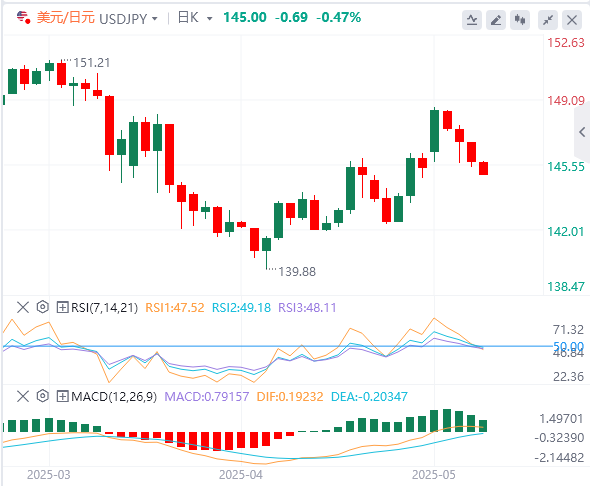The image size is (590, 486).
Task: Expand the right side panel chevron
Action: [582, 132]
